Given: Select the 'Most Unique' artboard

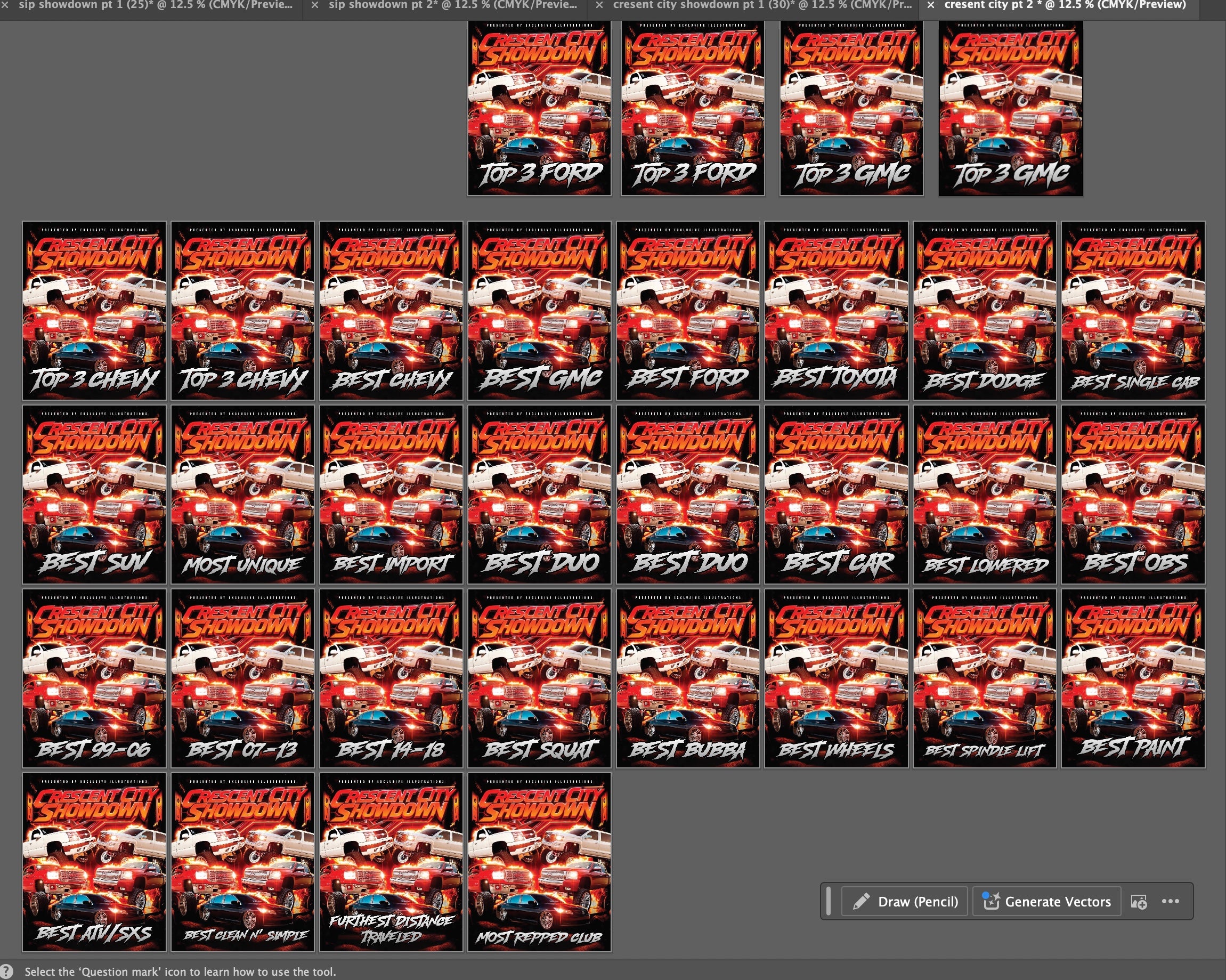Looking at the screenshot, I should point(242,495).
